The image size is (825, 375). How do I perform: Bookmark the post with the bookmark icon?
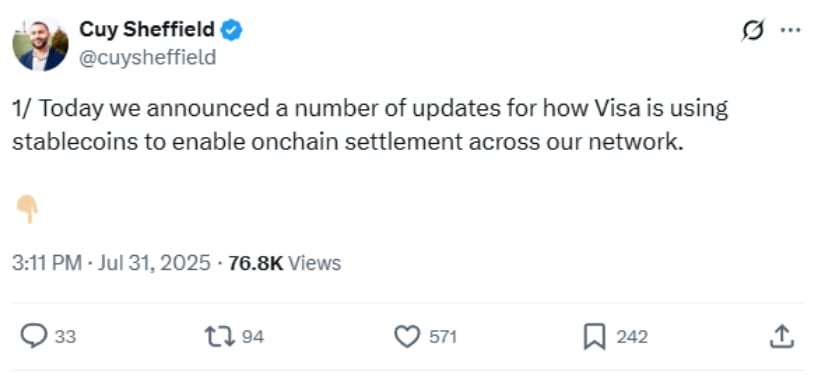[x=595, y=337]
